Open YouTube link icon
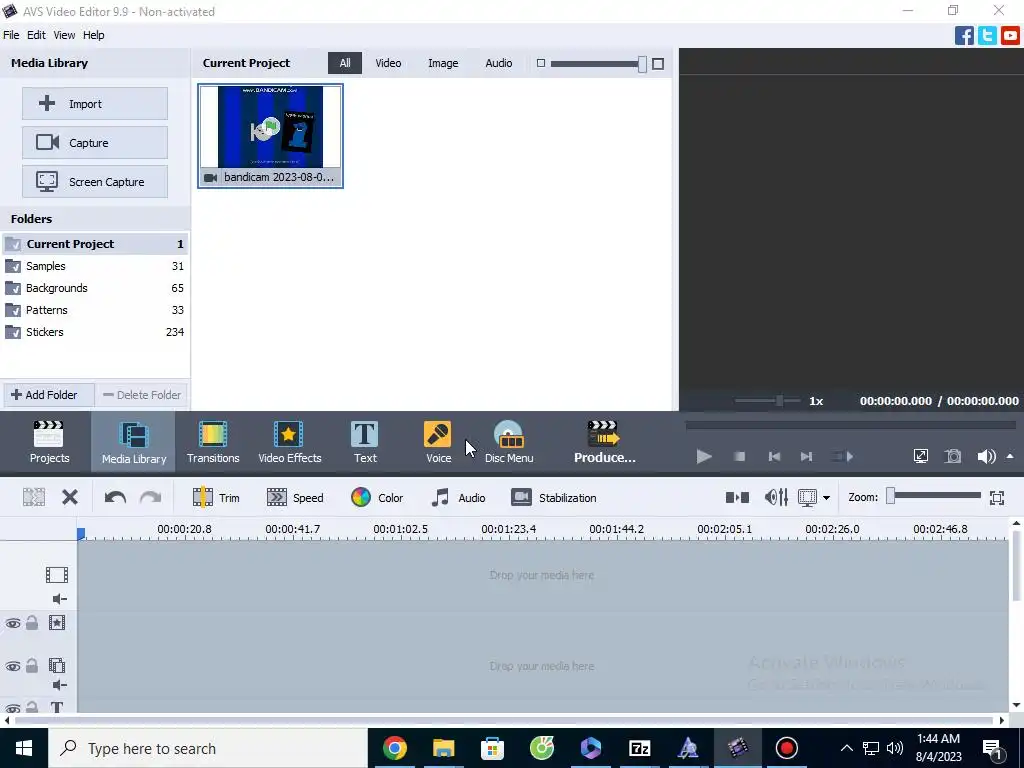Viewport: 1024px width, 768px height. coord(1010,35)
